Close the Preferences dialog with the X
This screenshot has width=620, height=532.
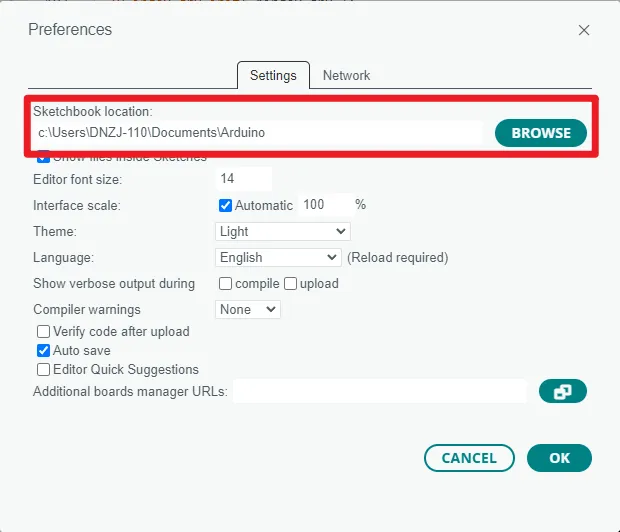[584, 30]
